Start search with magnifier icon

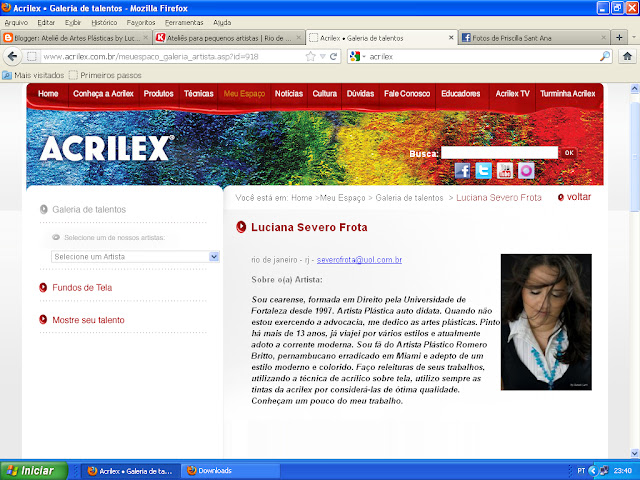click(605, 56)
